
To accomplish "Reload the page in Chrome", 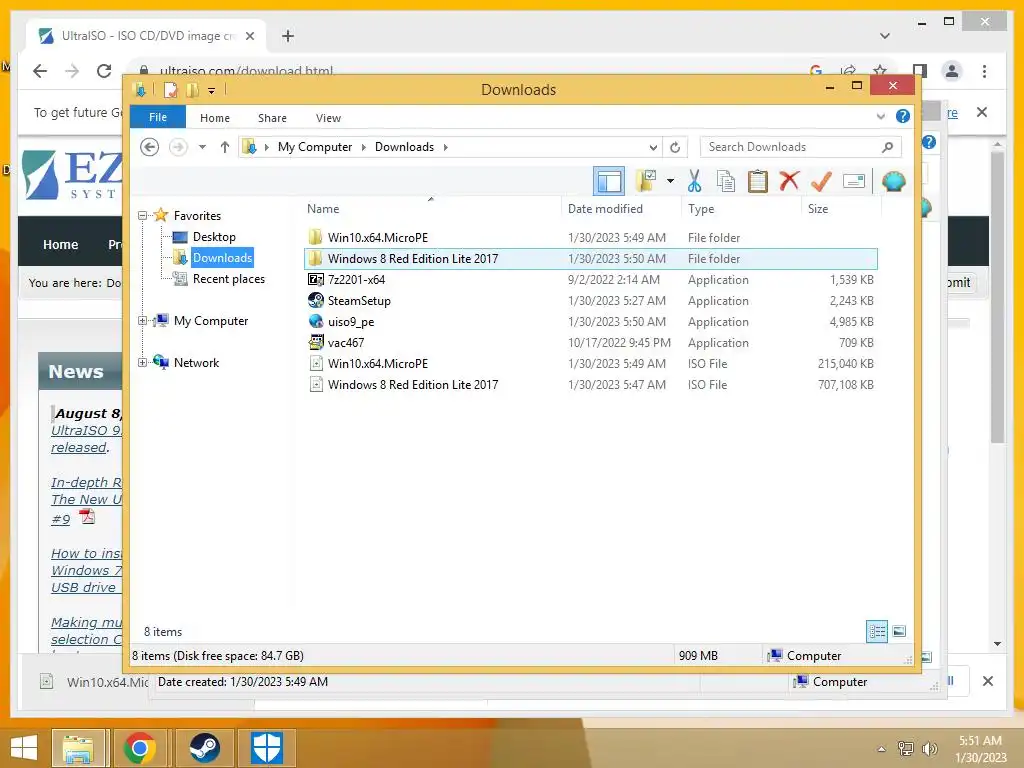I will pyautogui.click(x=104, y=71).
